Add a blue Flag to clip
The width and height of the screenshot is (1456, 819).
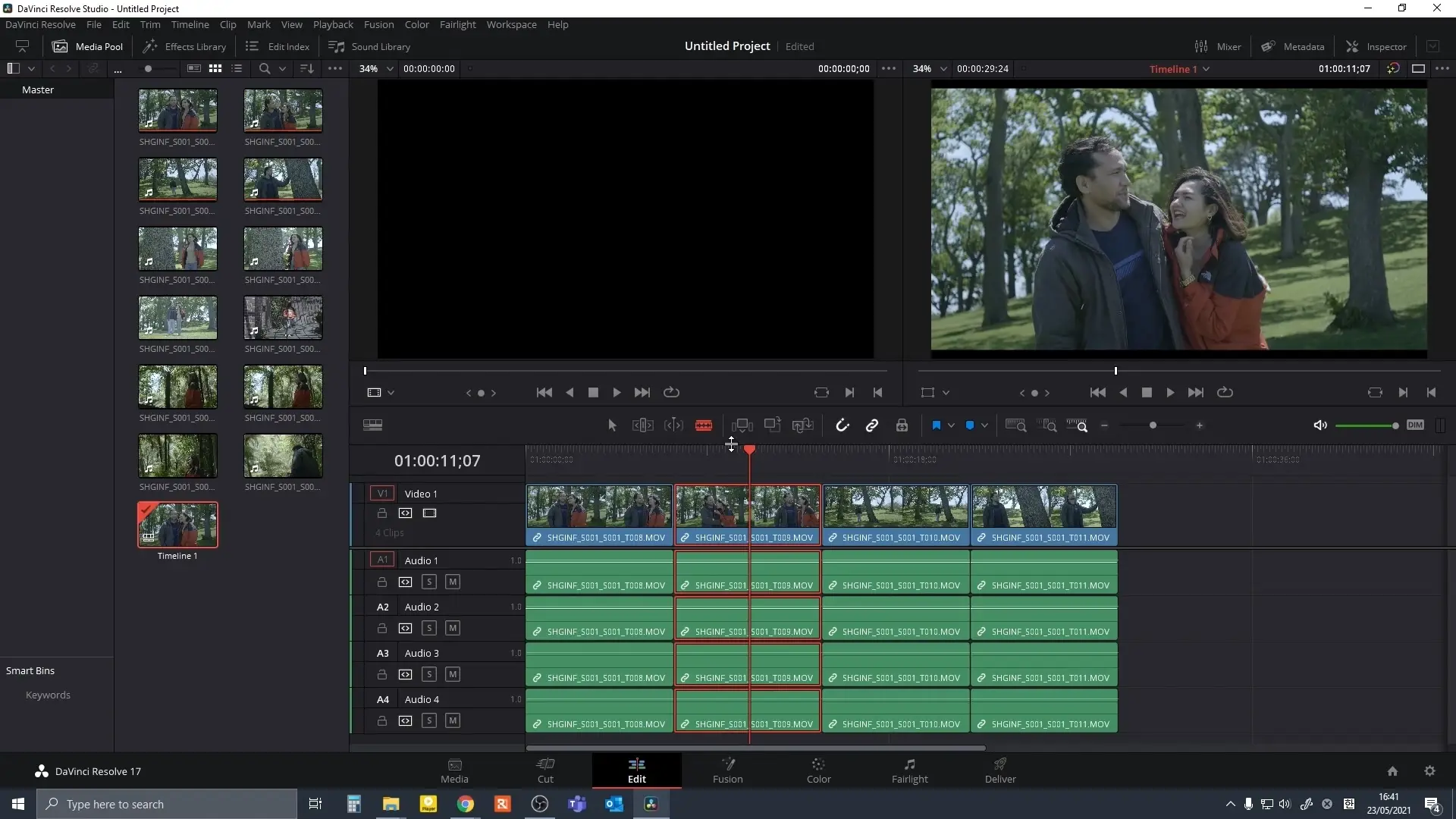[x=936, y=425]
